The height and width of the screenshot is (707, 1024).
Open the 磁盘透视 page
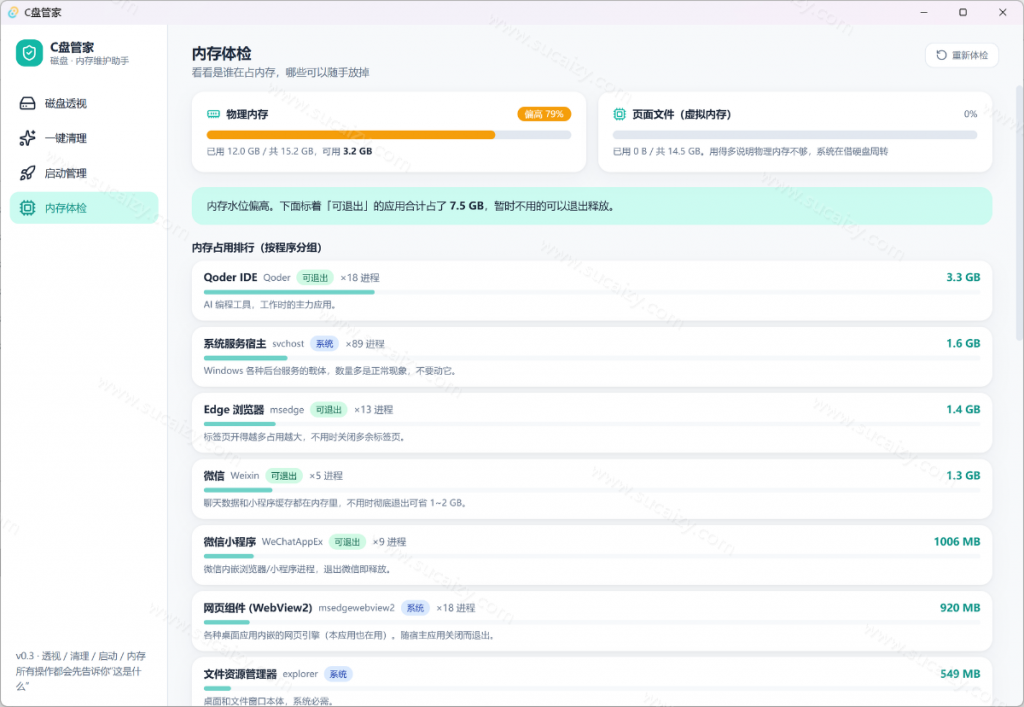84,103
